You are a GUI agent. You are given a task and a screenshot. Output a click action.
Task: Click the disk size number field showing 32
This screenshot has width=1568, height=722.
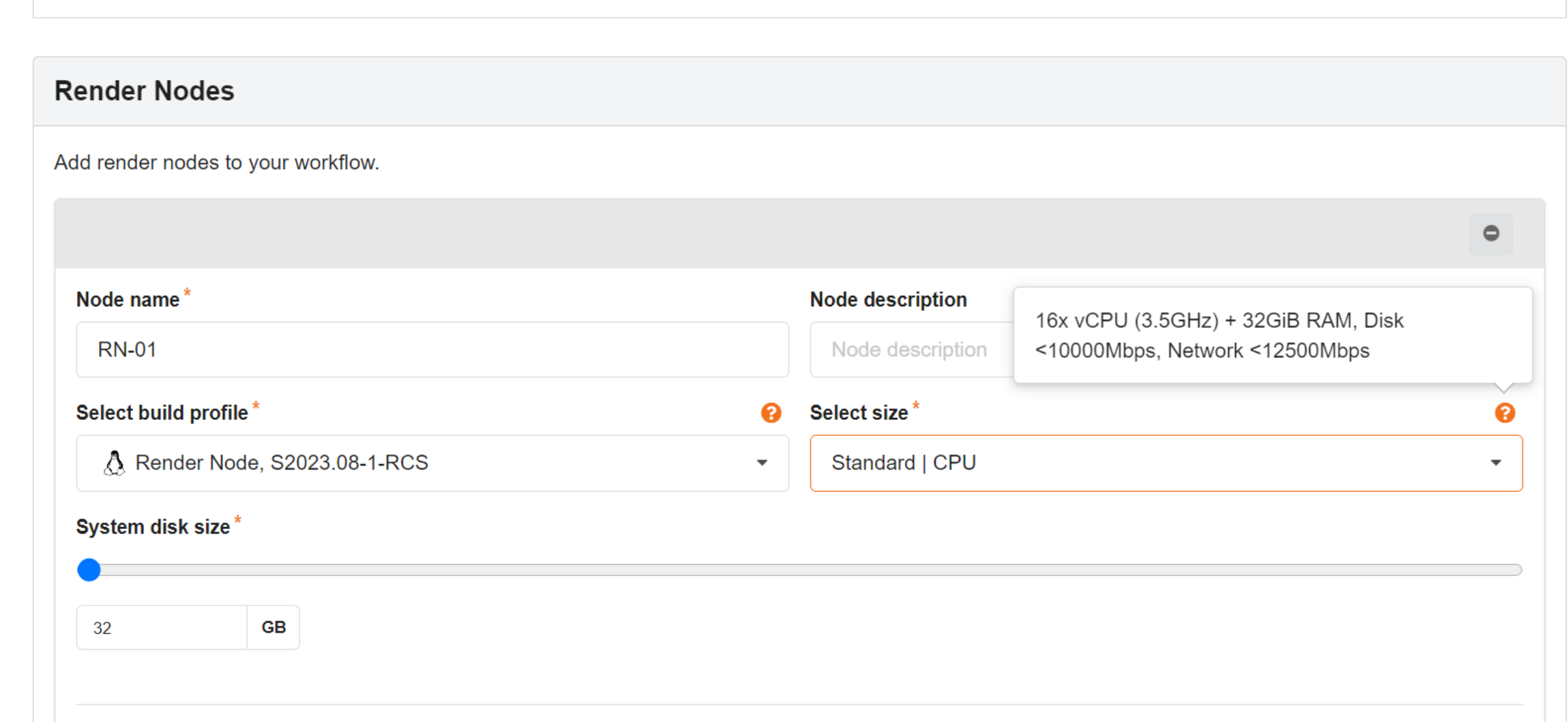coord(162,628)
